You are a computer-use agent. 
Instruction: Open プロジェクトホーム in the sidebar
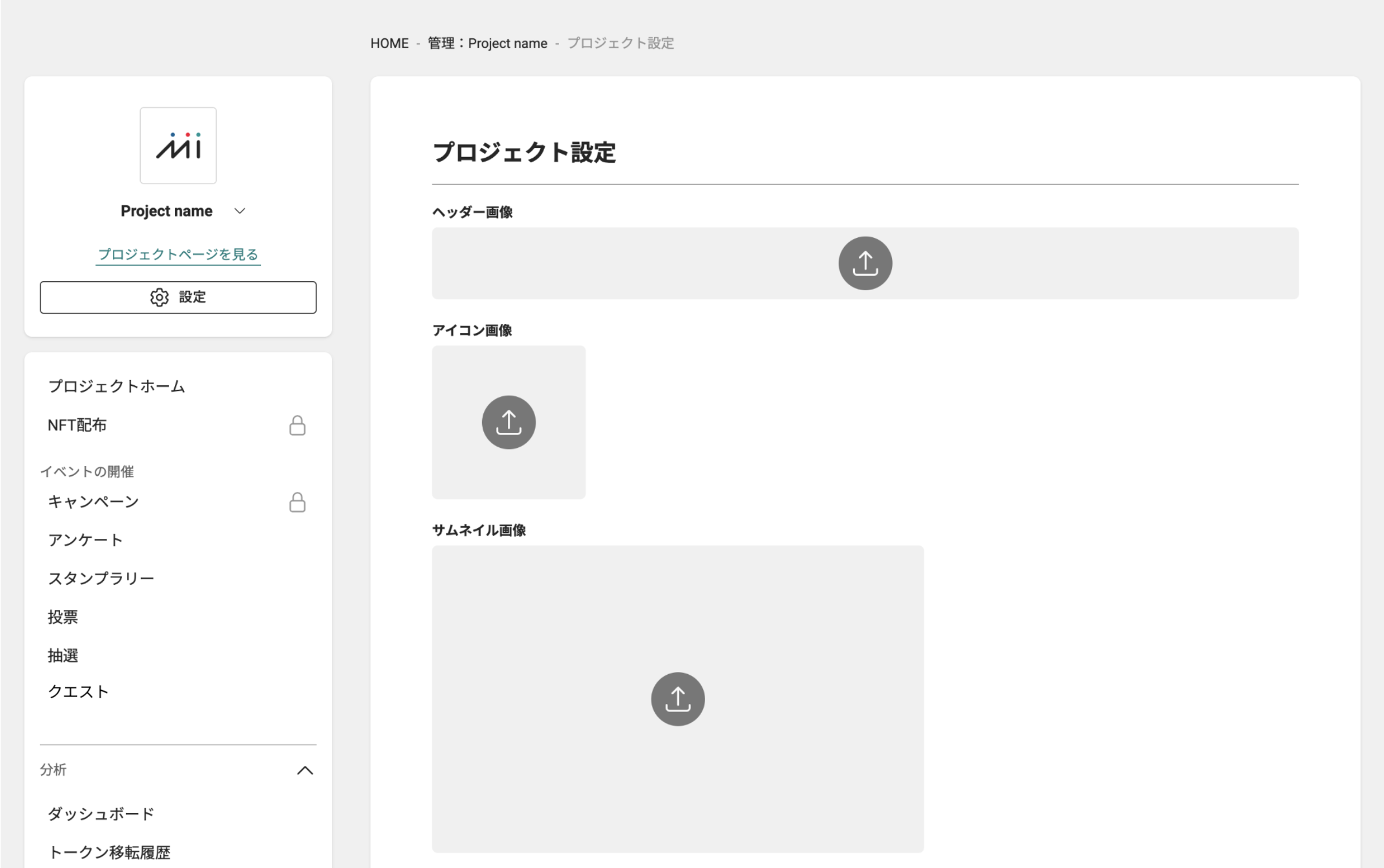116,386
